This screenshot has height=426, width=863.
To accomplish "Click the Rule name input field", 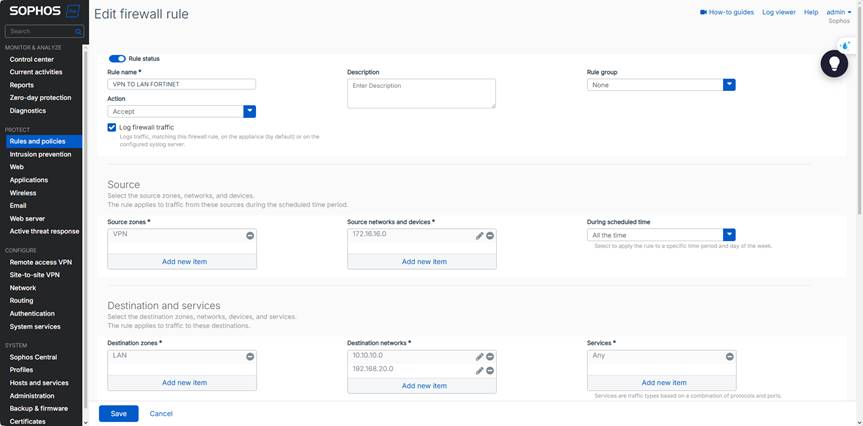I will [x=181, y=85].
